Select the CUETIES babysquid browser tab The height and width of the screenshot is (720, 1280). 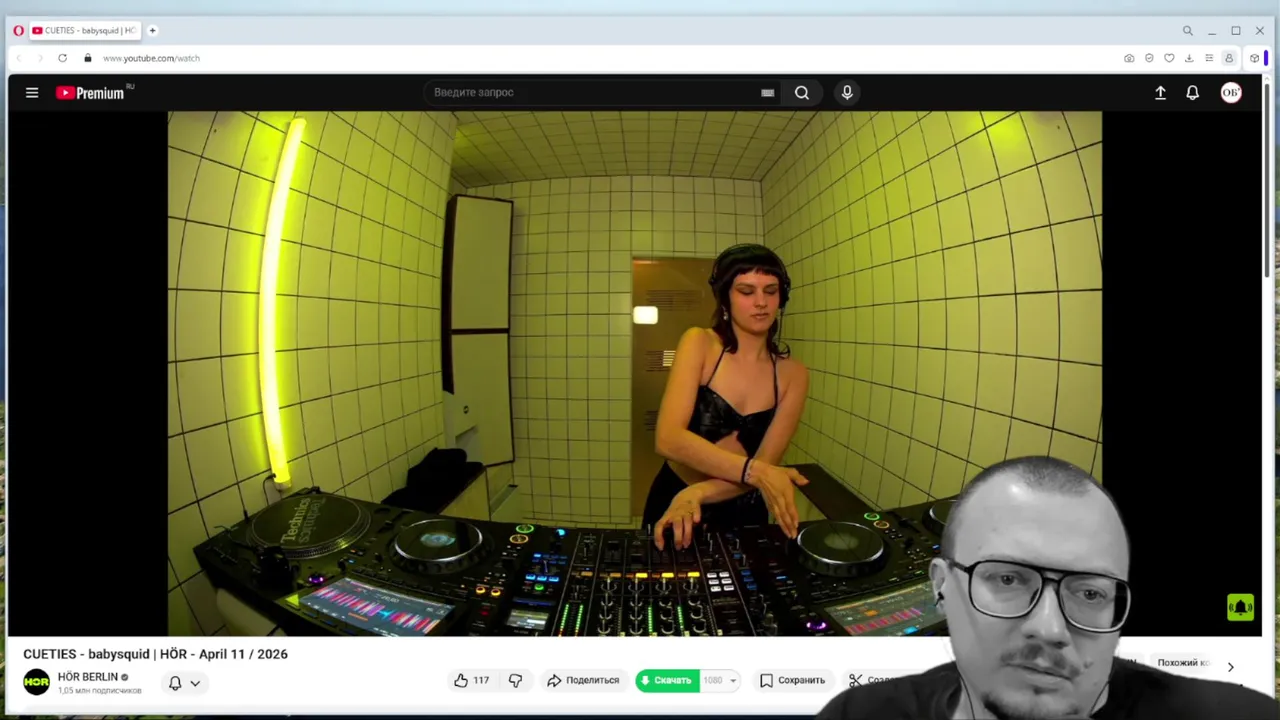click(84, 30)
